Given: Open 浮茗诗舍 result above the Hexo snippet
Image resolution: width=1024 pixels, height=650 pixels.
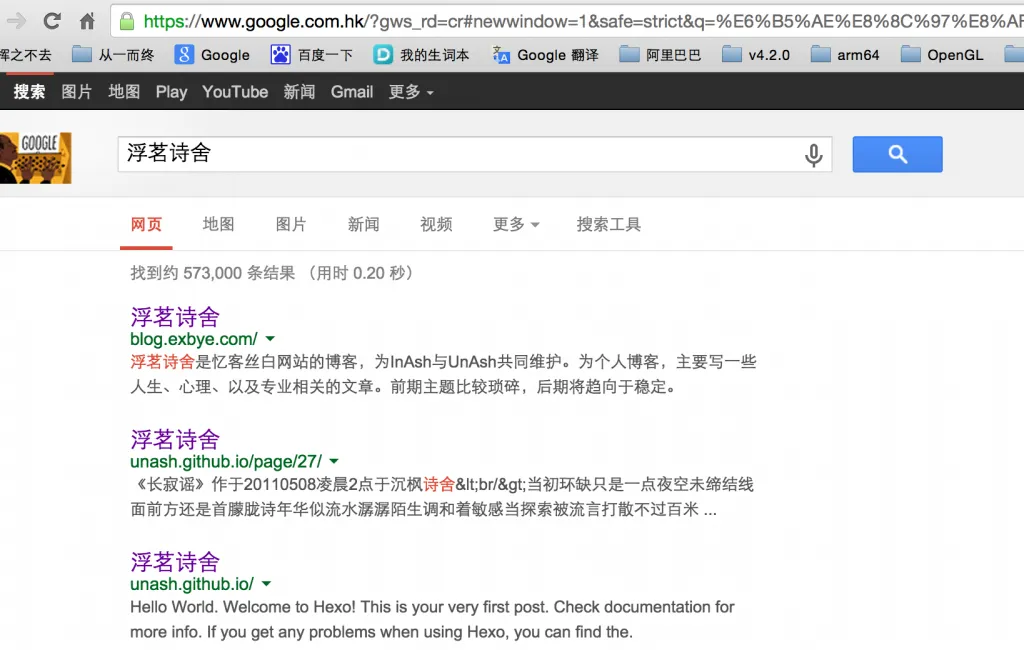Looking at the screenshot, I should (x=175, y=562).
